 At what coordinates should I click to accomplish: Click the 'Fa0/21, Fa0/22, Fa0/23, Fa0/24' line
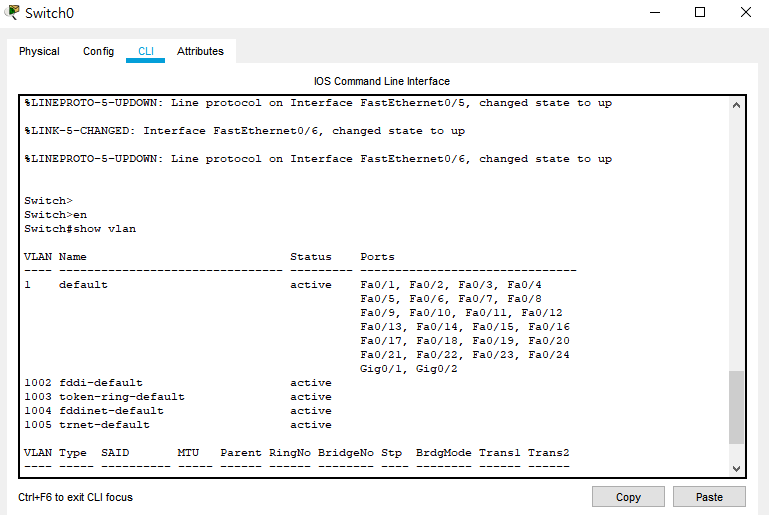coord(464,355)
